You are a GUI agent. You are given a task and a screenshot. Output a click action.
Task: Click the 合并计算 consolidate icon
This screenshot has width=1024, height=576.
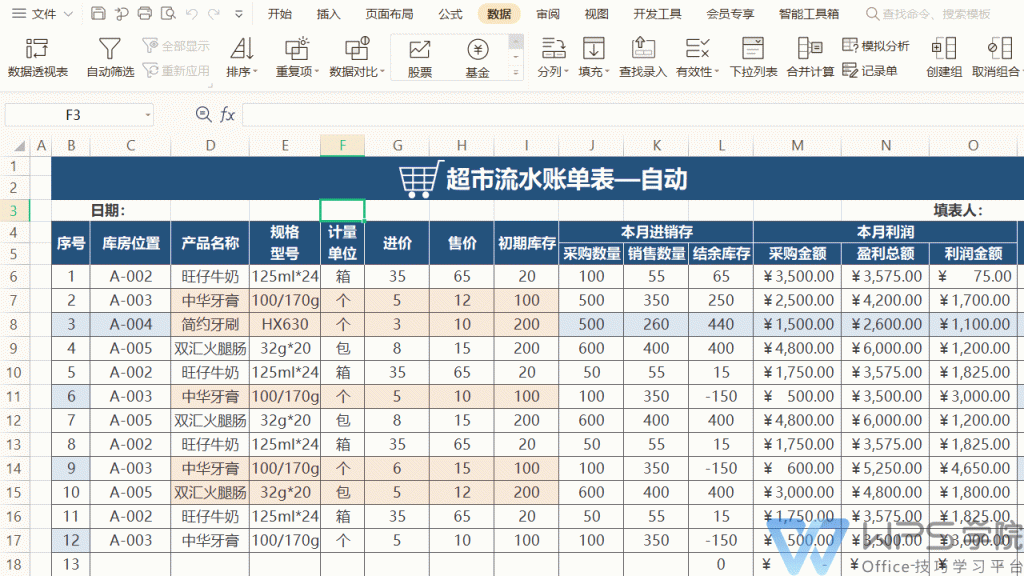pyautogui.click(x=810, y=57)
